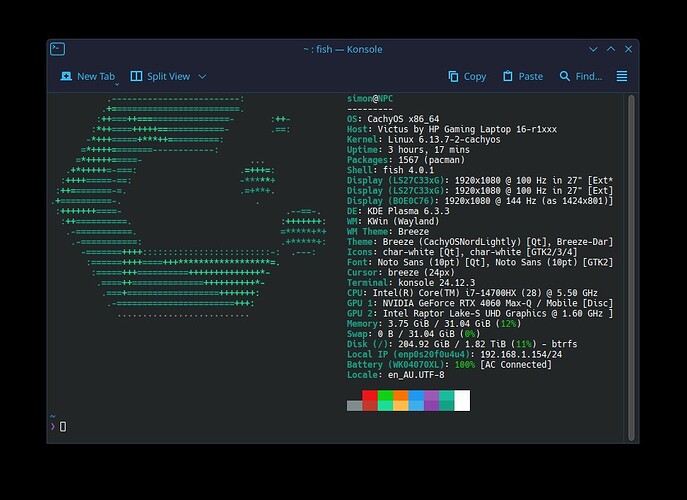The height and width of the screenshot is (500, 687).
Task: Open the hamburger menu
Action: 622,76
